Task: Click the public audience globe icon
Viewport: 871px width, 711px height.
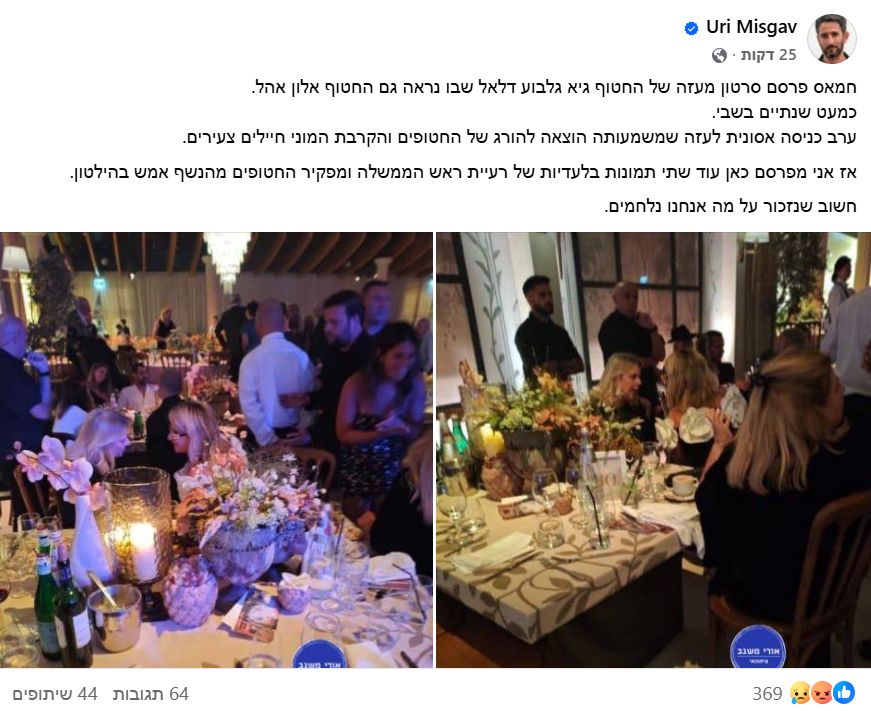Action: pos(719,55)
